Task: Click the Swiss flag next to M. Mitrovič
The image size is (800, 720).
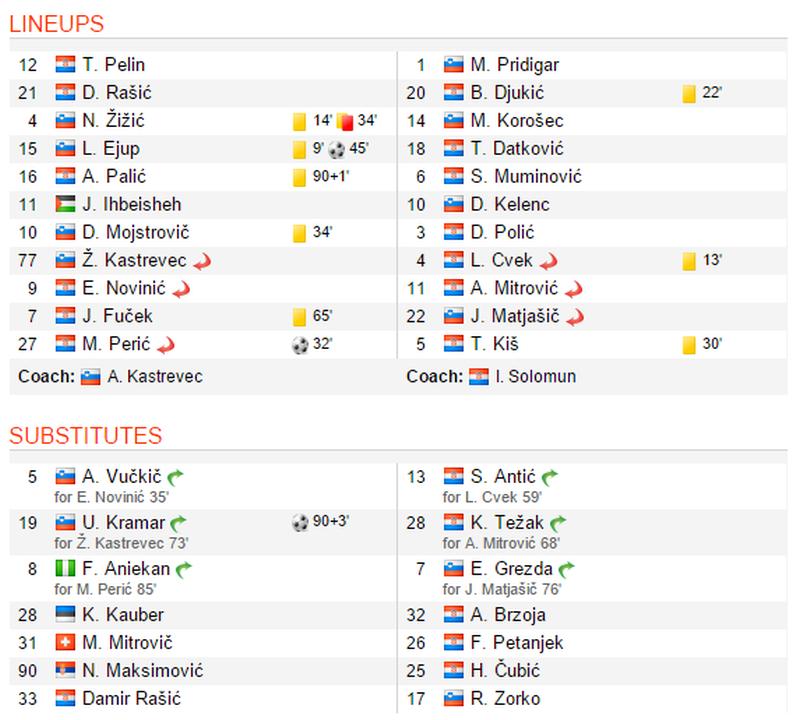Action: [x=65, y=643]
